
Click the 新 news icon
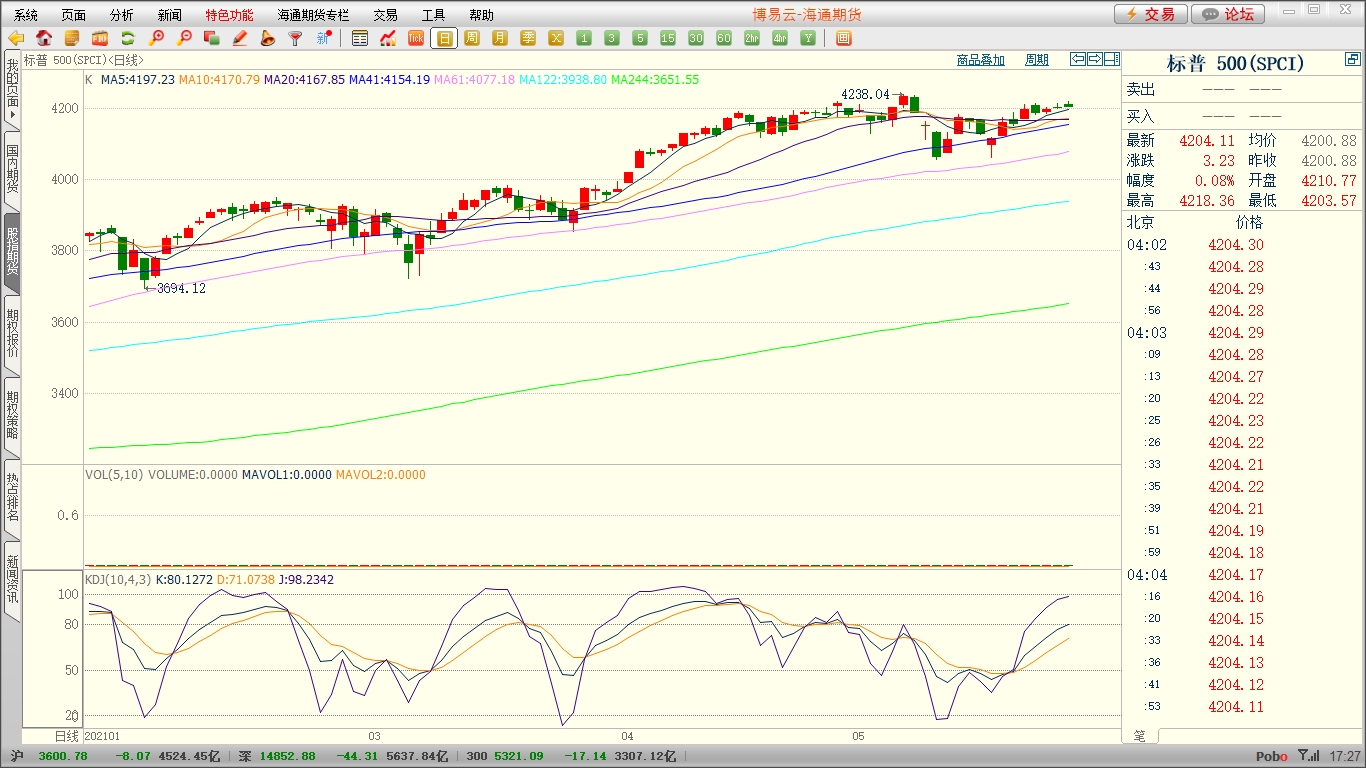tap(323, 38)
